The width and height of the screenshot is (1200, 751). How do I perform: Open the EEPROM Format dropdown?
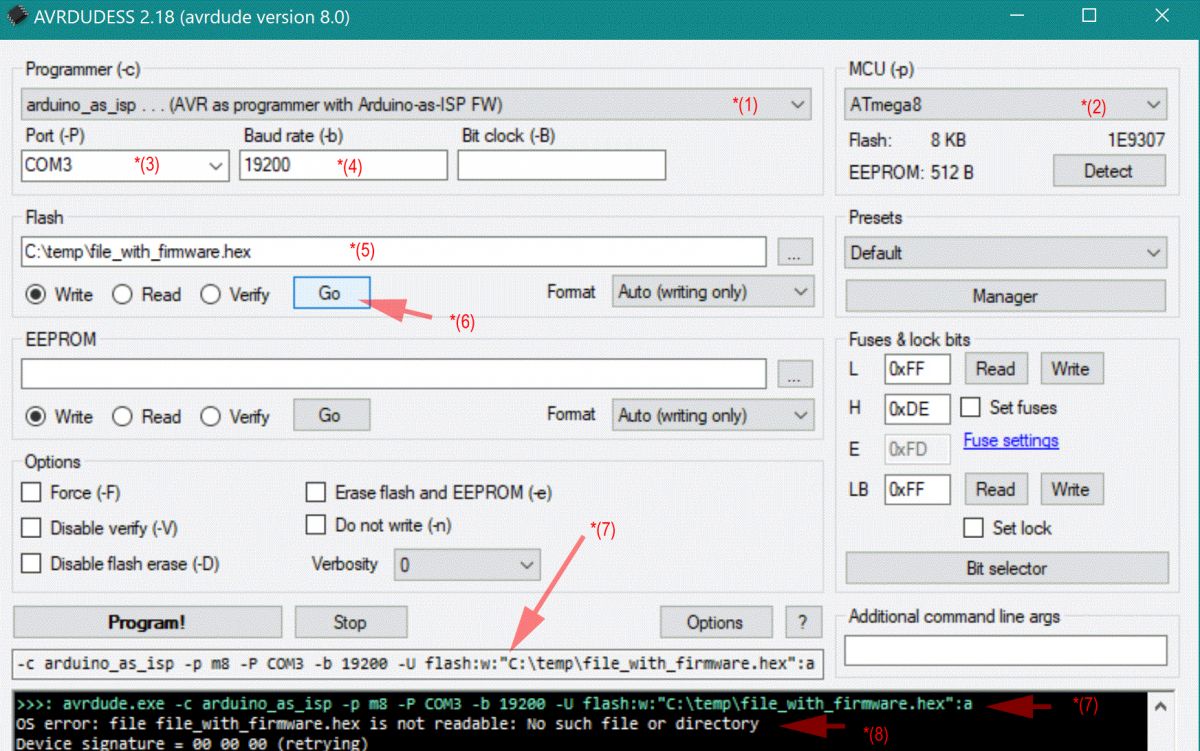point(713,415)
